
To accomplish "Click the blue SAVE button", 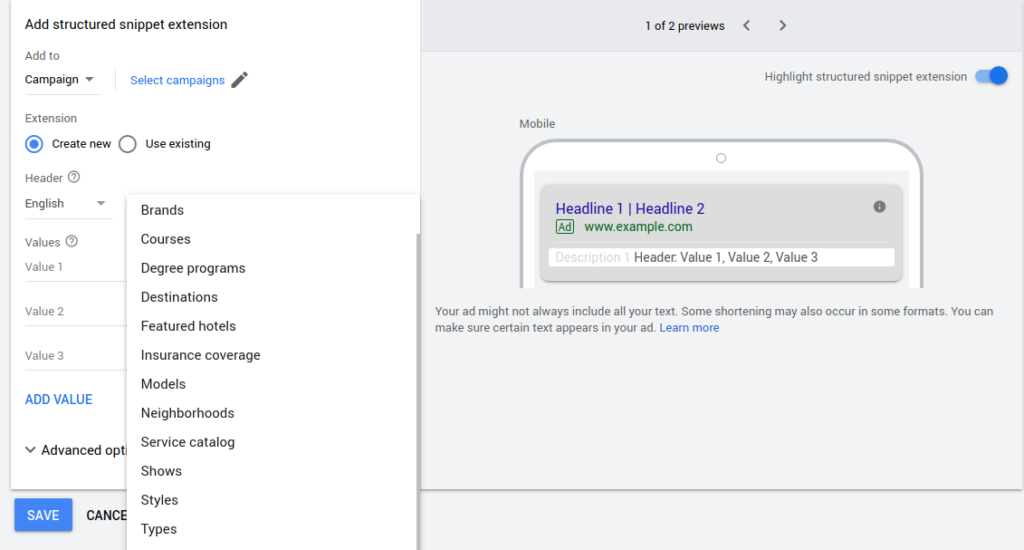I will click(43, 515).
